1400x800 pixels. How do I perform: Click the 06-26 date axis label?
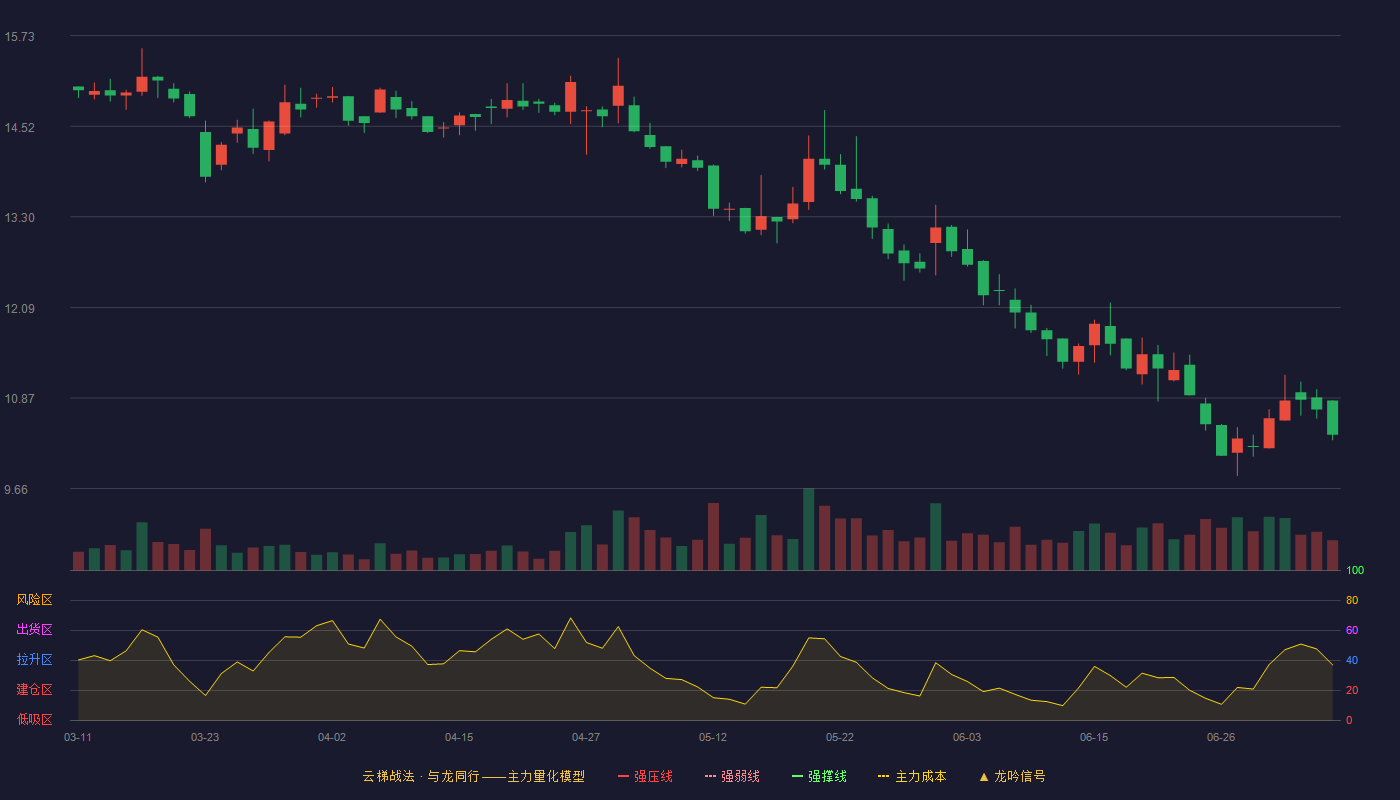(1221, 737)
